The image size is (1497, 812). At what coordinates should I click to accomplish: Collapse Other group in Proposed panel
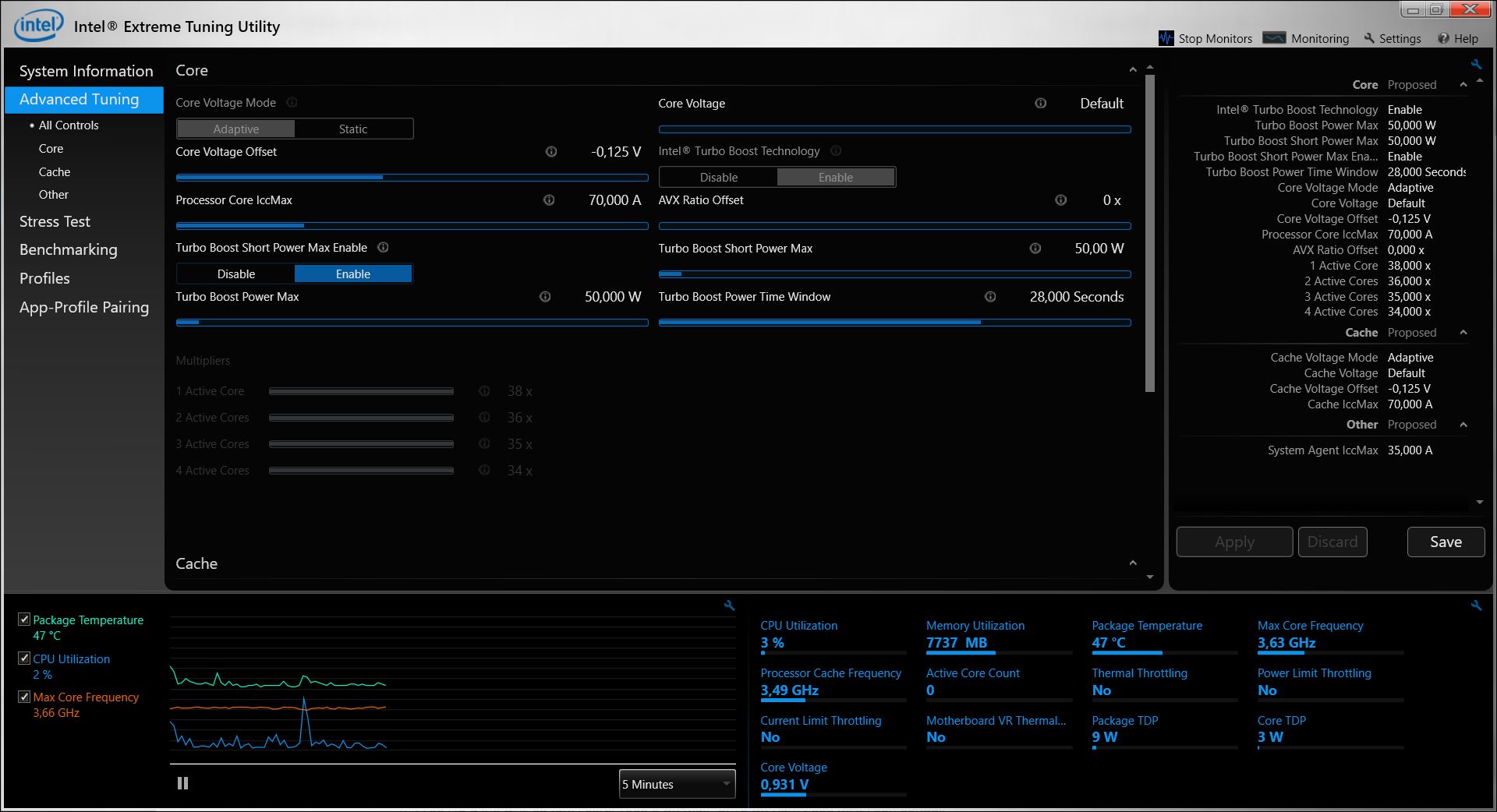coord(1463,425)
